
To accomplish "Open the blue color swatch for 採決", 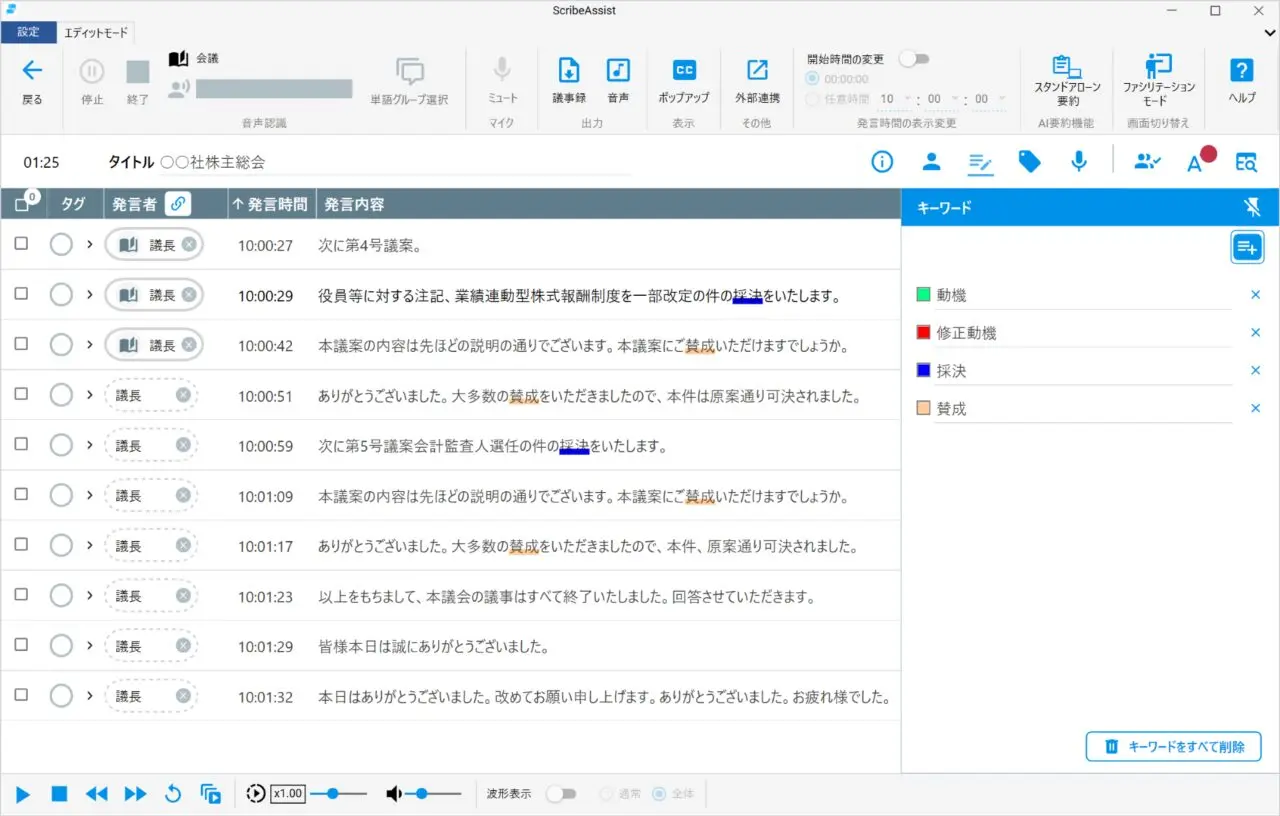I will [923, 371].
